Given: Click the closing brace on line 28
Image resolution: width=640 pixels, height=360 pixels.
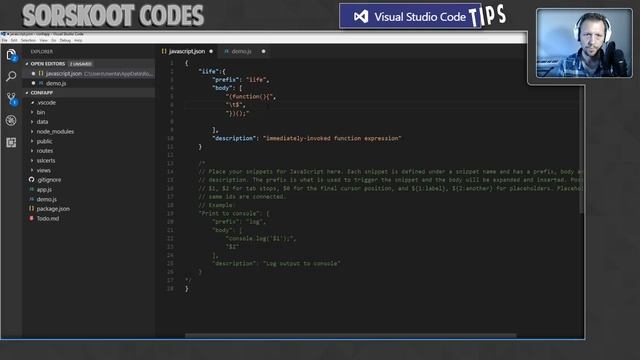Looking at the screenshot, I should [187, 289].
